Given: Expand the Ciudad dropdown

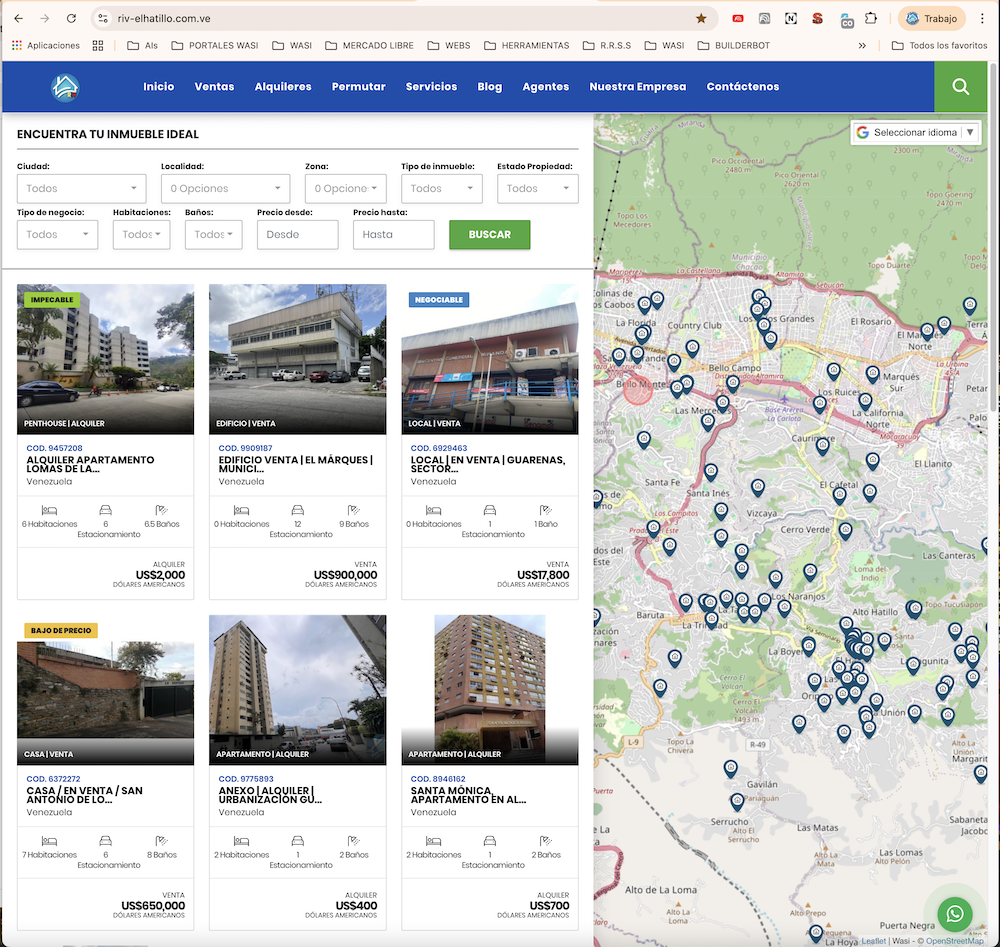Looking at the screenshot, I should (81, 188).
